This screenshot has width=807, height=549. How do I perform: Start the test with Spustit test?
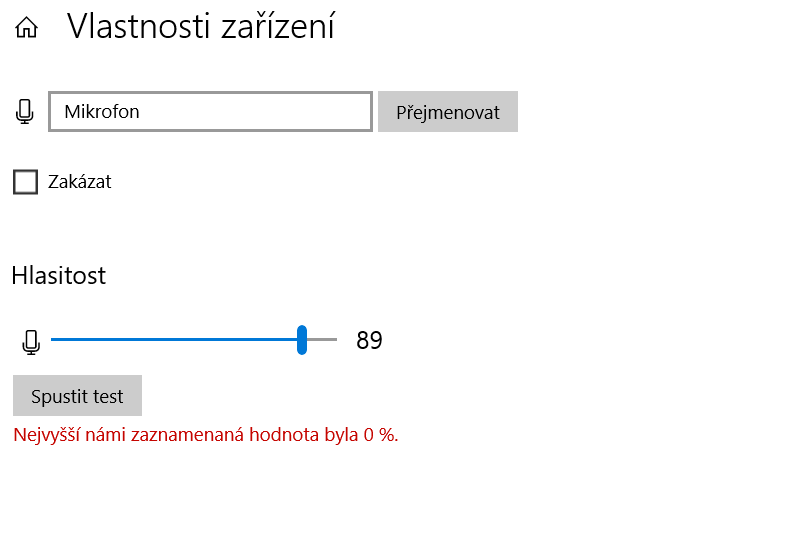point(77,396)
